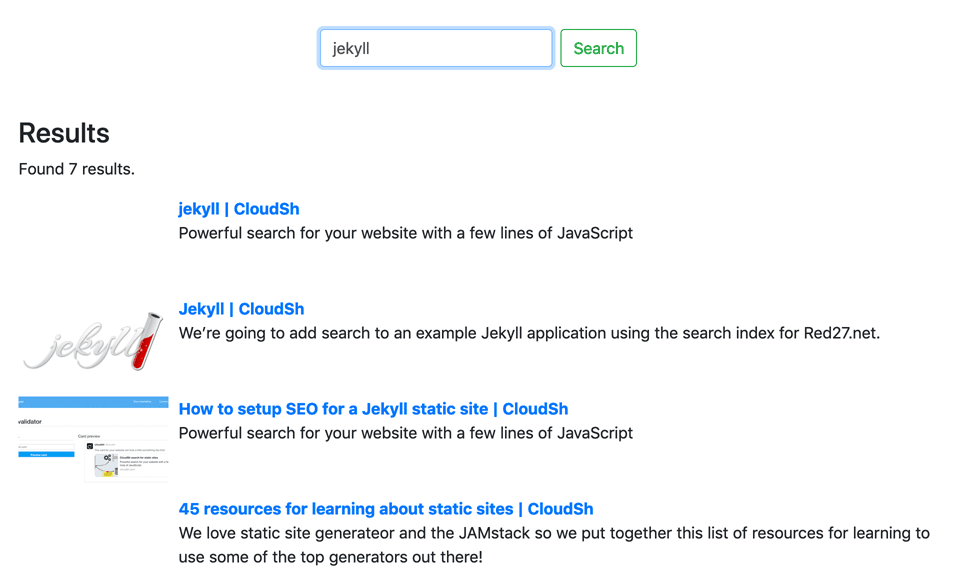Click the validator page screenshot thumbnail
This screenshot has width=970, height=578.
point(93,439)
